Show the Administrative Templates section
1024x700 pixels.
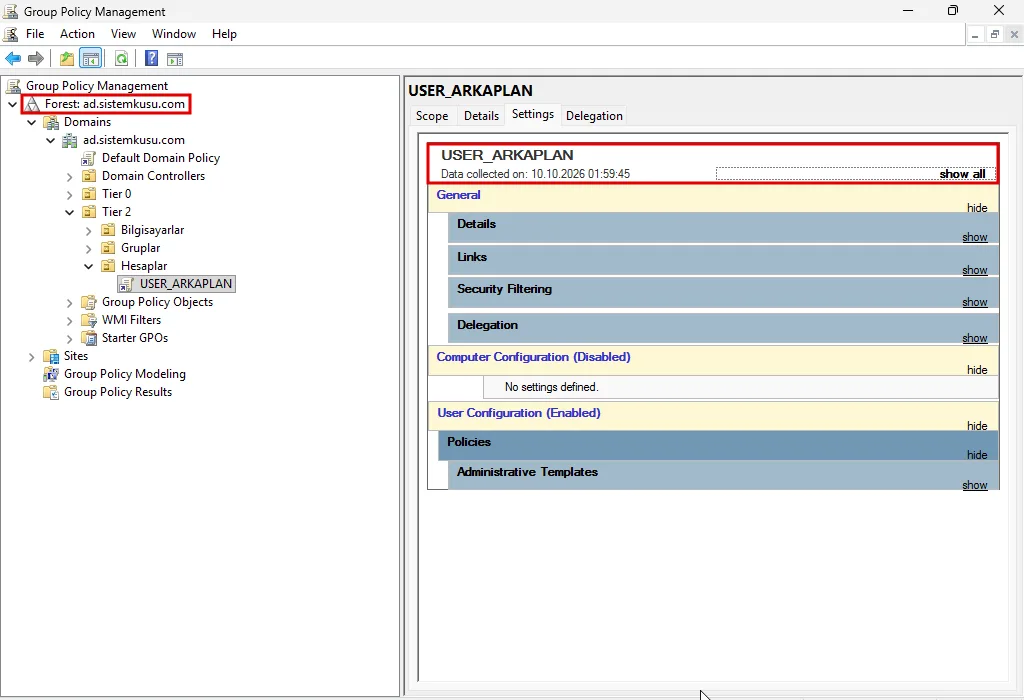(974, 485)
